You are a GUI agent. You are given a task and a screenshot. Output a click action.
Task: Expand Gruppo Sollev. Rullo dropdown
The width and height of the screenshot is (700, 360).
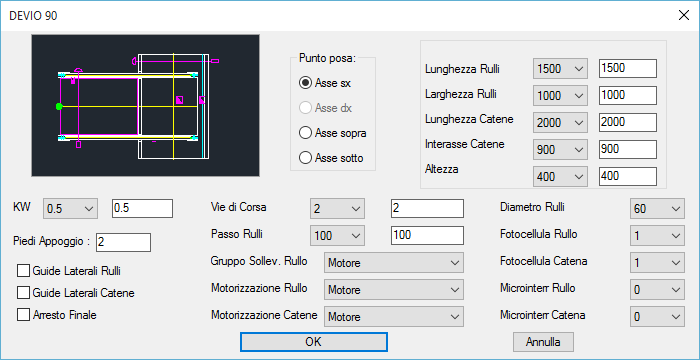394,263
